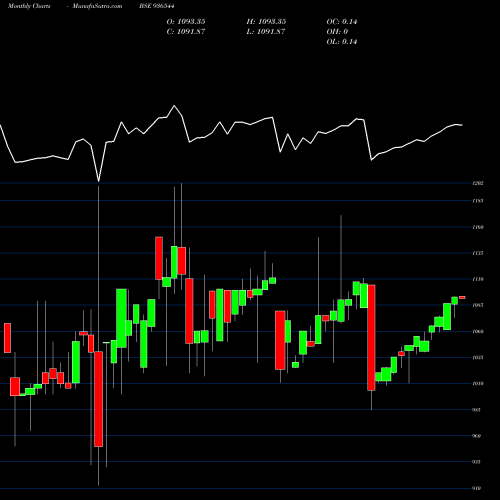Screen dimensions: 500x500
Task: Click the 'OH: 0' readout
Action: [337, 32]
